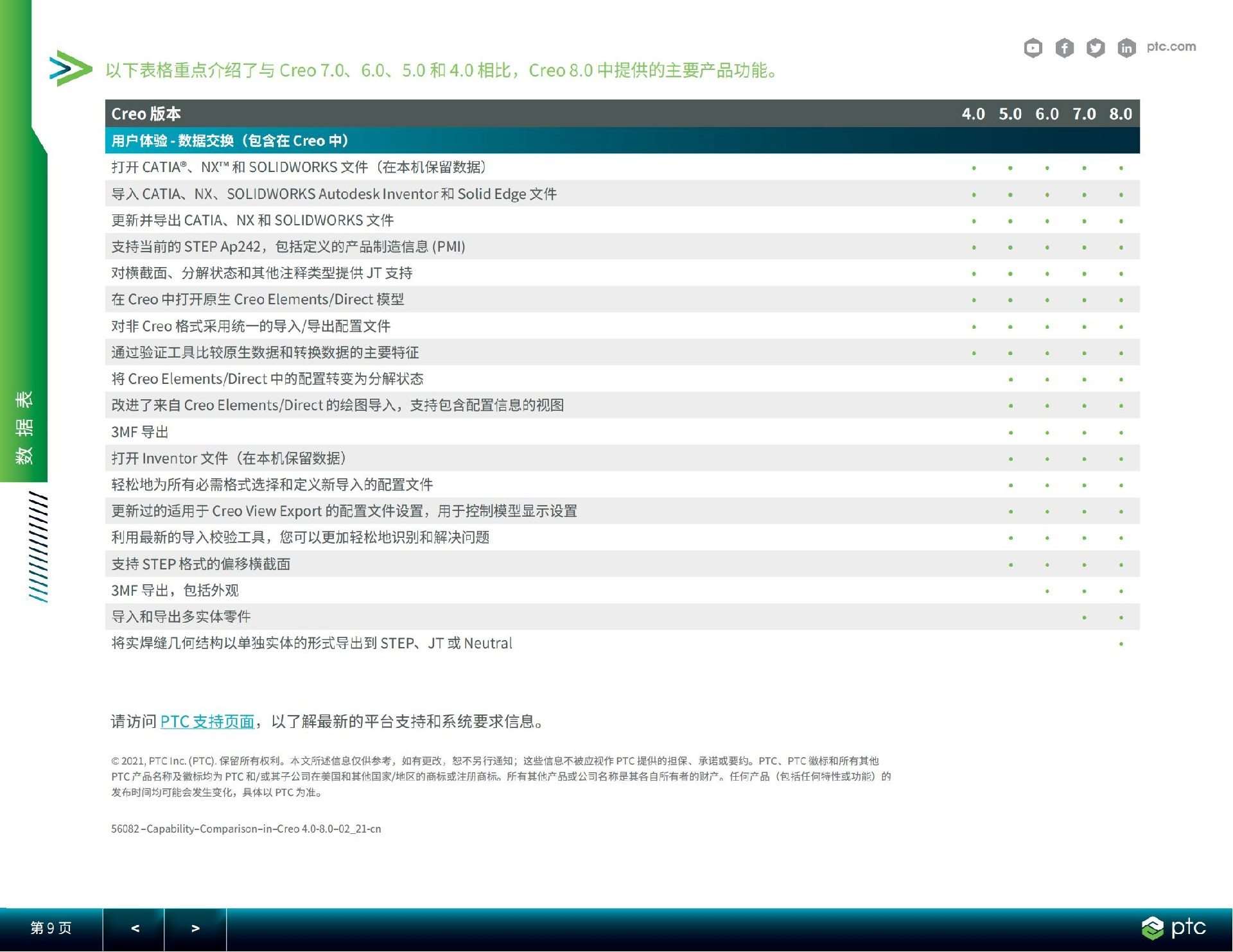Image resolution: width=1233 pixels, height=952 pixels.
Task: Click the 6.0 column header
Action: click(1047, 114)
